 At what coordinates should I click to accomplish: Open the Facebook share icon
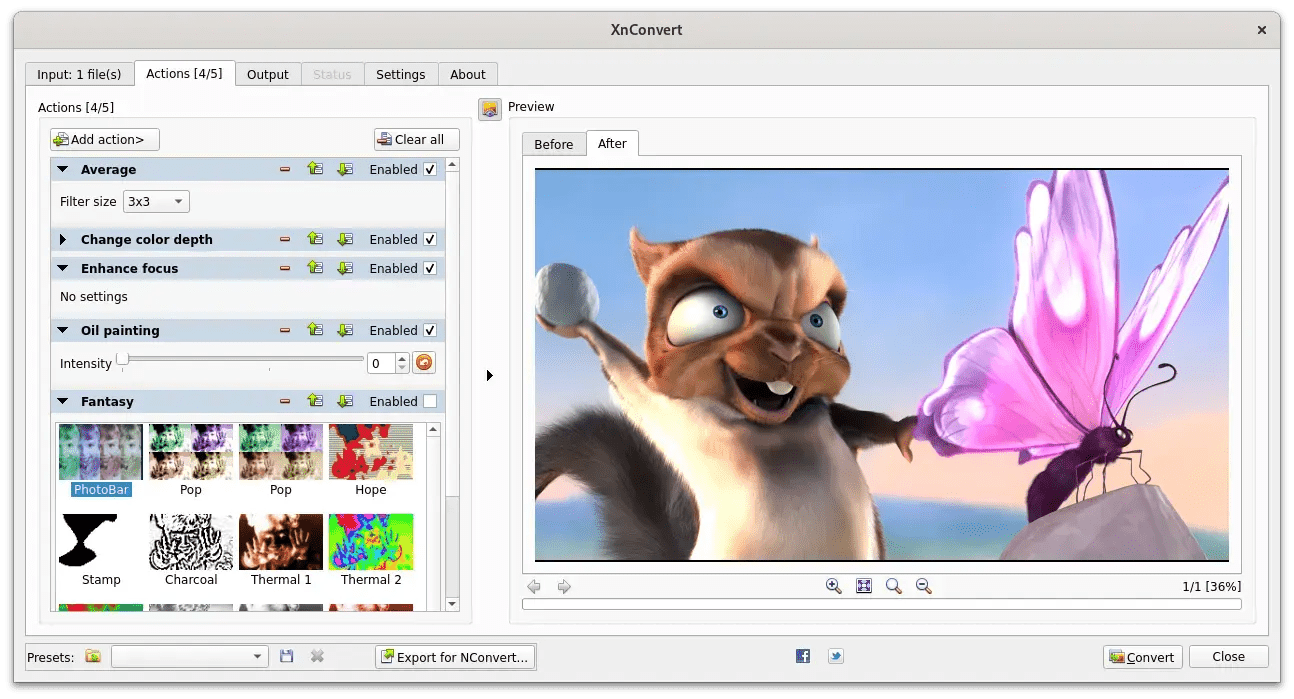803,657
